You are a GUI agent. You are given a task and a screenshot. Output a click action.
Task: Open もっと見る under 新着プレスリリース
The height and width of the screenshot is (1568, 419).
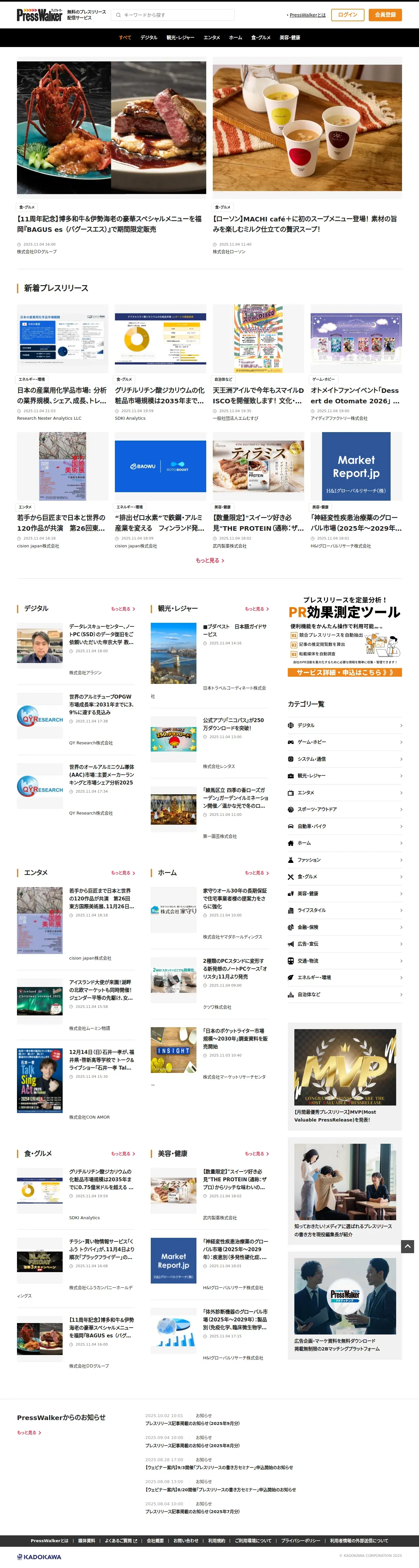[209, 560]
